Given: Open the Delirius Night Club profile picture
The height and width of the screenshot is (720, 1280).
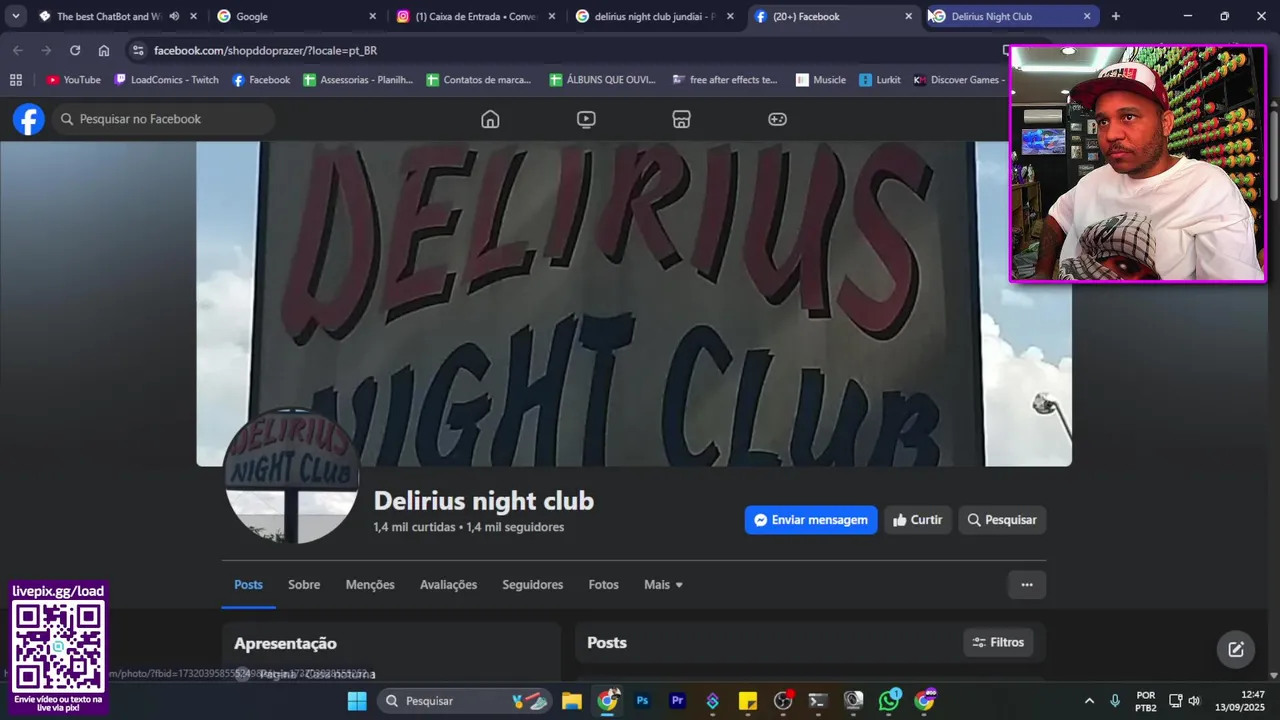Looking at the screenshot, I should point(291,476).
